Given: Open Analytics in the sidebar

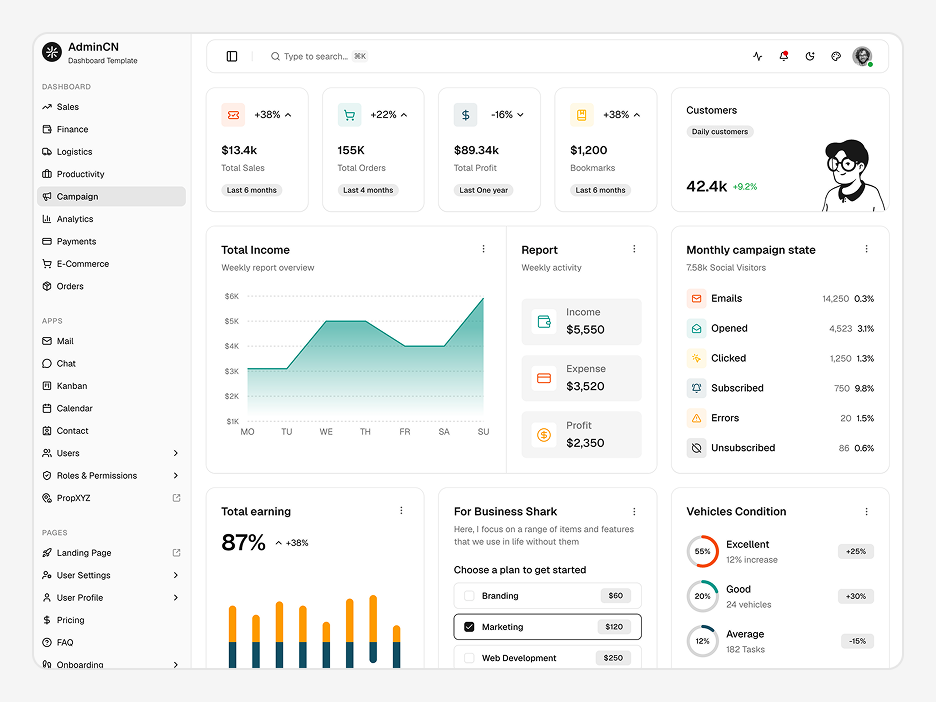Looking at the screenshot, I should 111,218.
